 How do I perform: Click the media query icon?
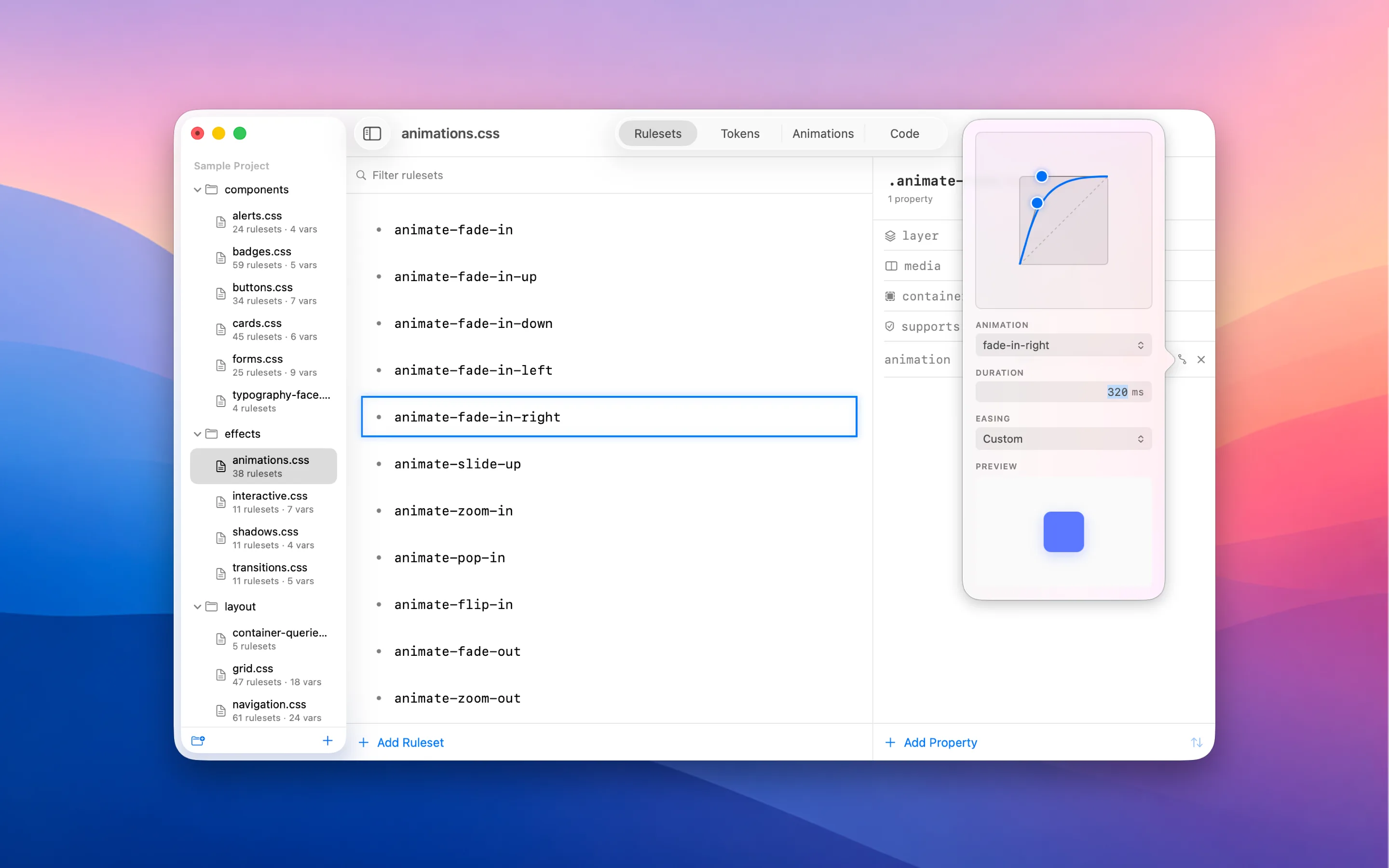(x=891, y=266)
